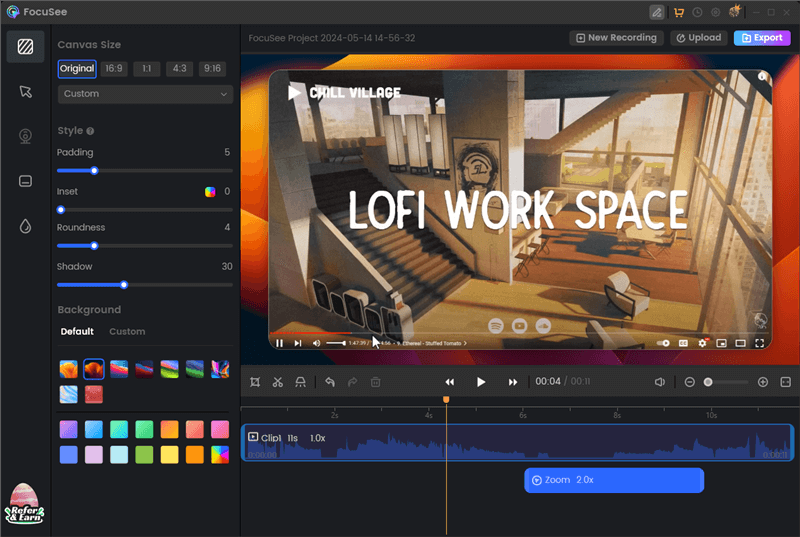Pick the pink gradient color swatch
The height and width of the screenshot is (537, 800).
(x=220, y=429)
